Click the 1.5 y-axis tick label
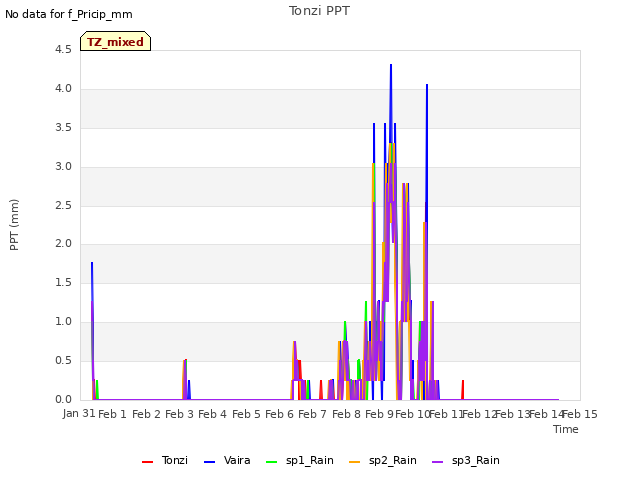 (63, 282)
